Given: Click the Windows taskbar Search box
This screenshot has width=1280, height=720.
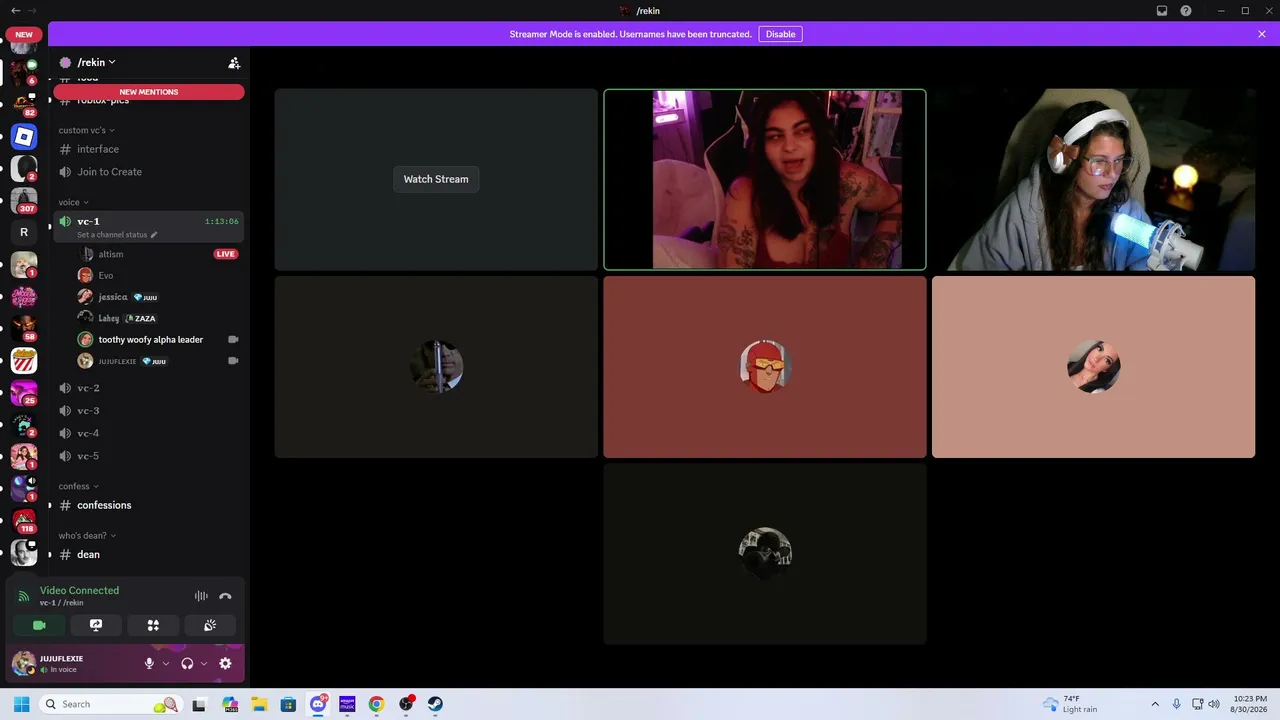Looking at the screenshot, I should point(112,704).
